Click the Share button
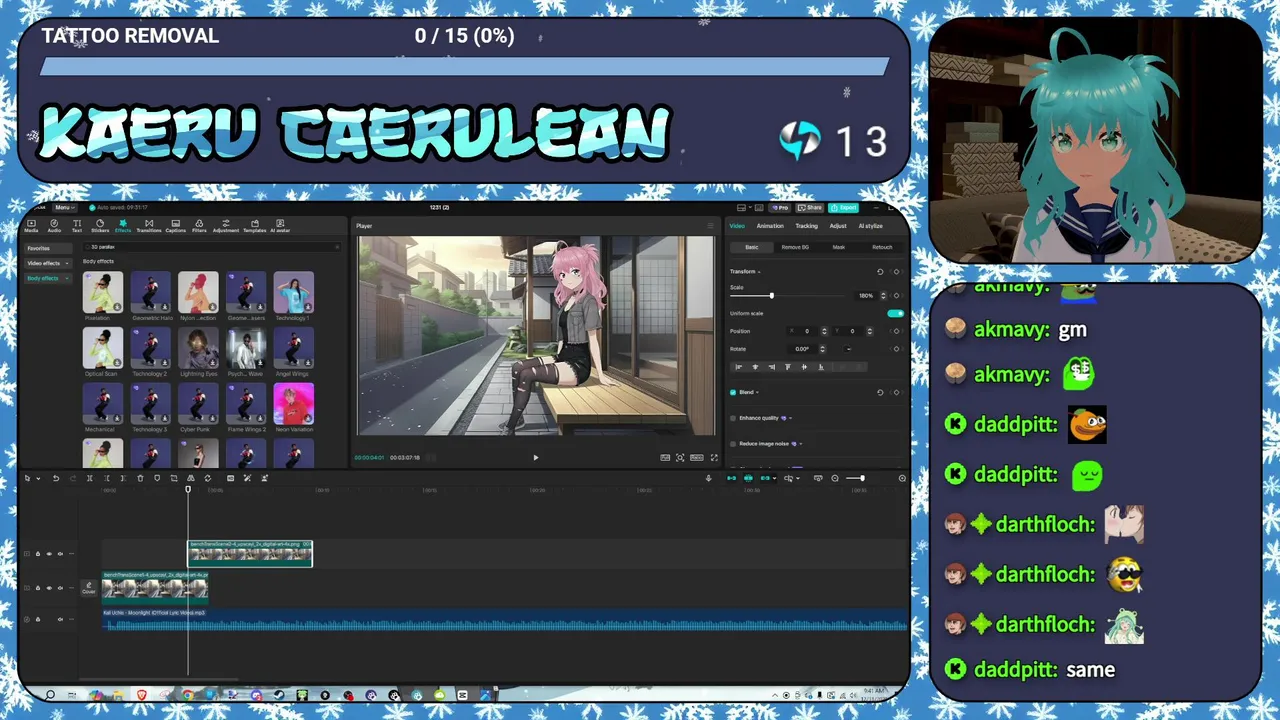The image size is (1280, 720). coord(810,207)
